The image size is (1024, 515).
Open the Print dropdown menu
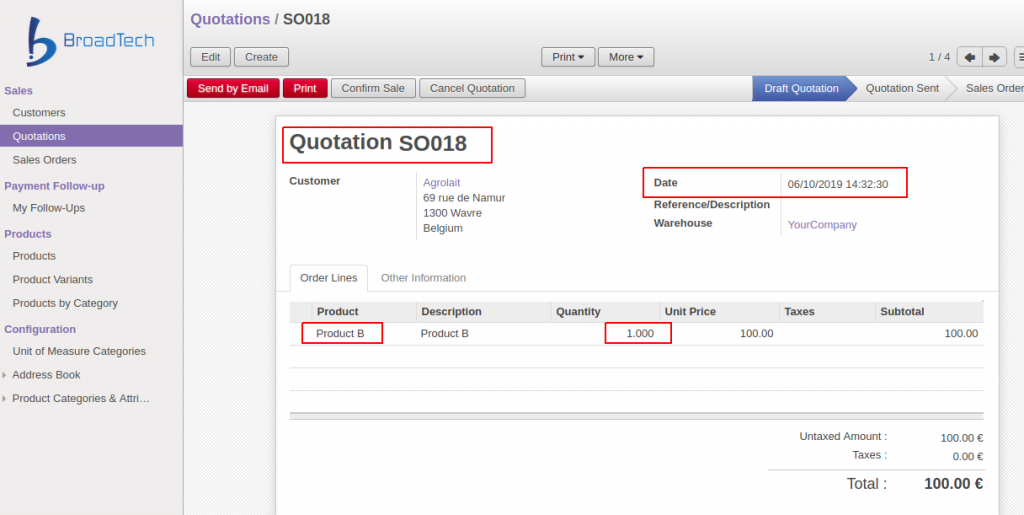568,57
